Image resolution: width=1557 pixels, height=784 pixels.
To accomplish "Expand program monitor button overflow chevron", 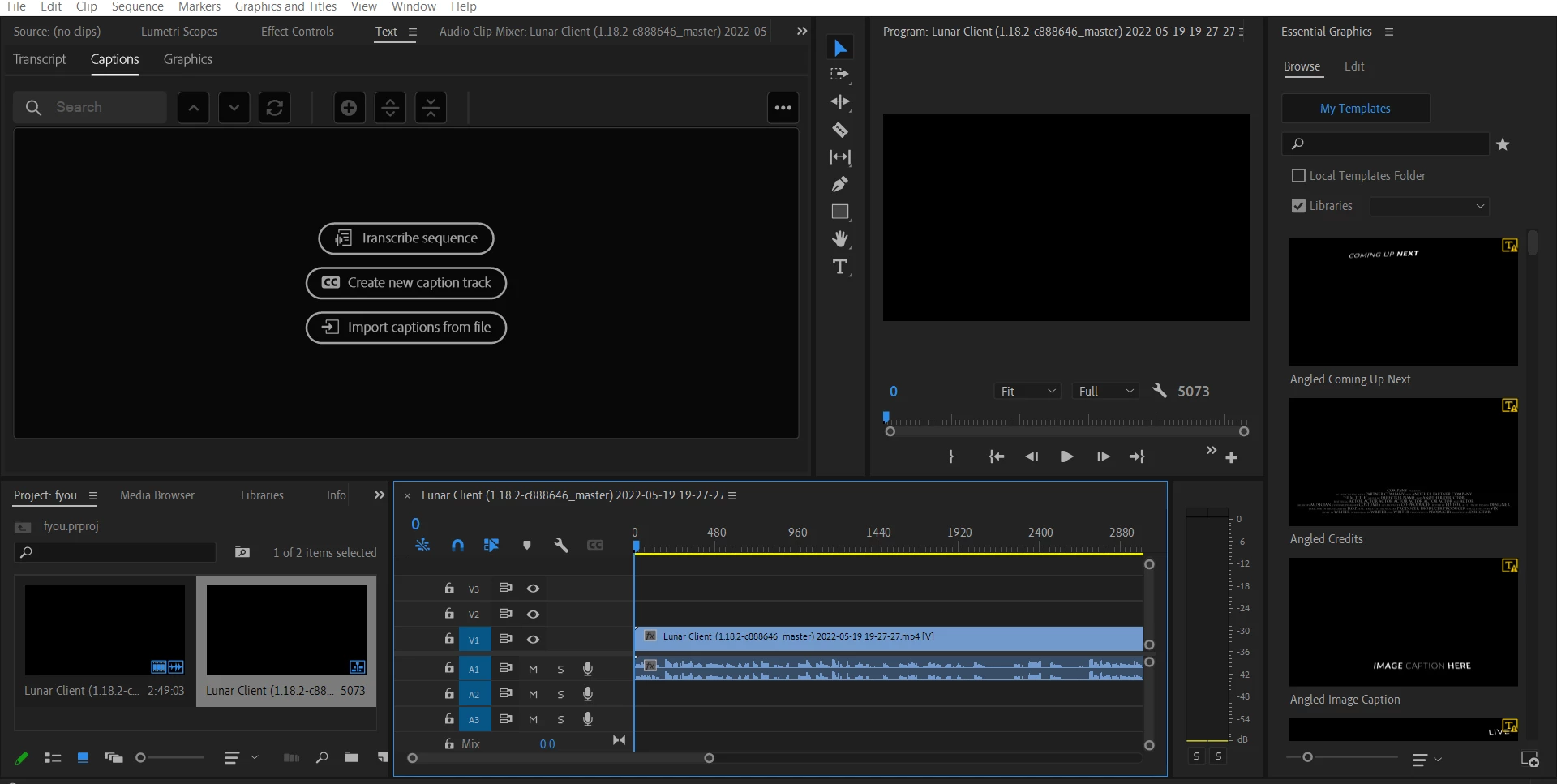I will (x=1212, y=451).
